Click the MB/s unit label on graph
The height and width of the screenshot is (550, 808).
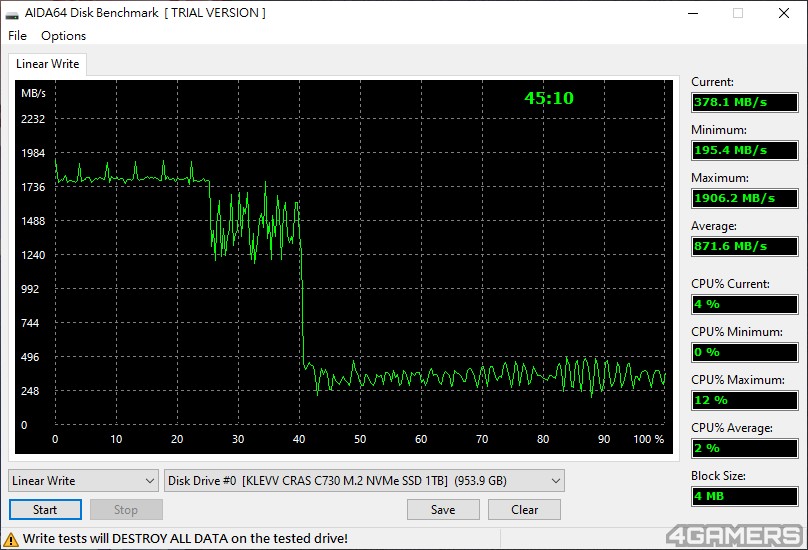coord(33,93)
